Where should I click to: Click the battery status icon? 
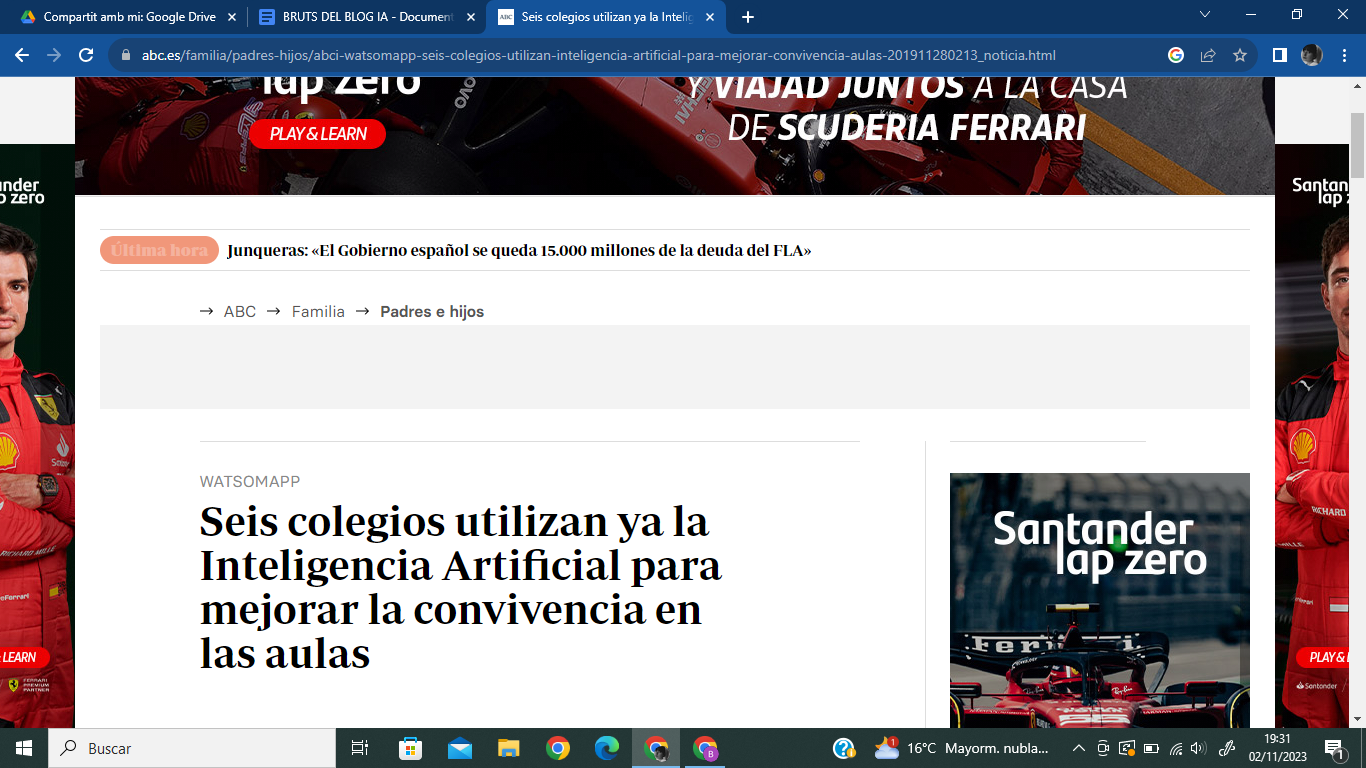tap(1151, 748)
